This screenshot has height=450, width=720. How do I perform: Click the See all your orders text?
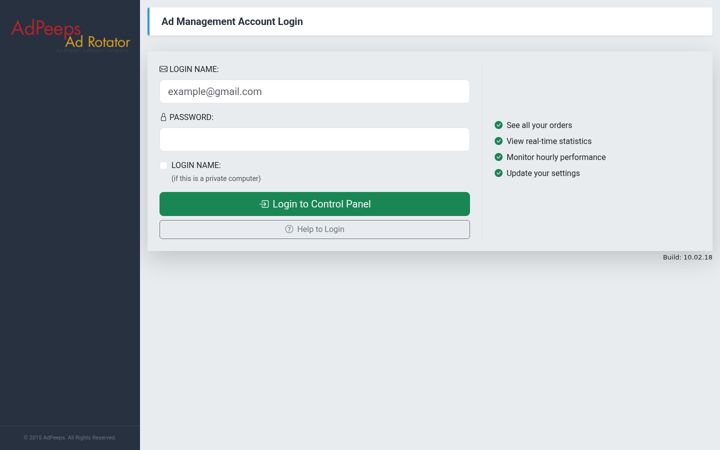[x=539, y=125]
